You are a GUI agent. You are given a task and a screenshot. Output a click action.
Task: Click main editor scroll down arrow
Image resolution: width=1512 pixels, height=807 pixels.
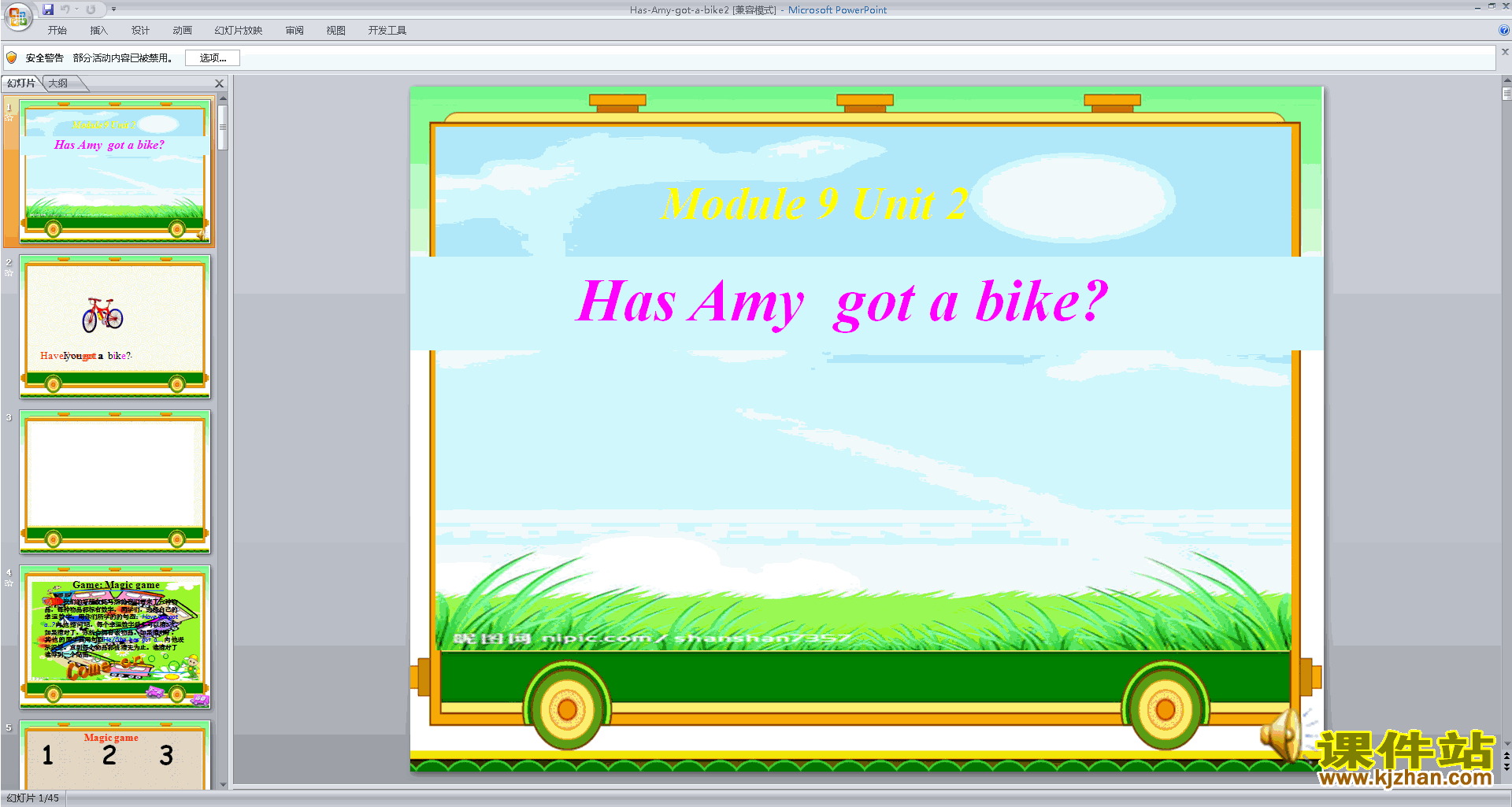pos(1506,743)
